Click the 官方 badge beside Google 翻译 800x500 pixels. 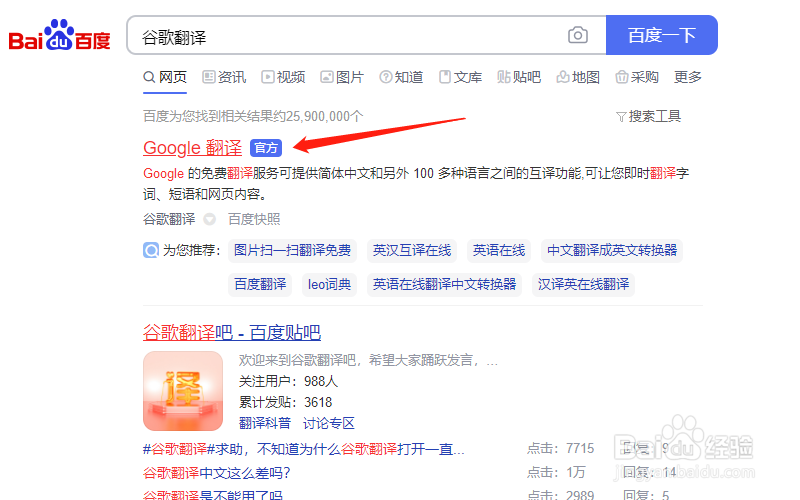pos(266,148)
